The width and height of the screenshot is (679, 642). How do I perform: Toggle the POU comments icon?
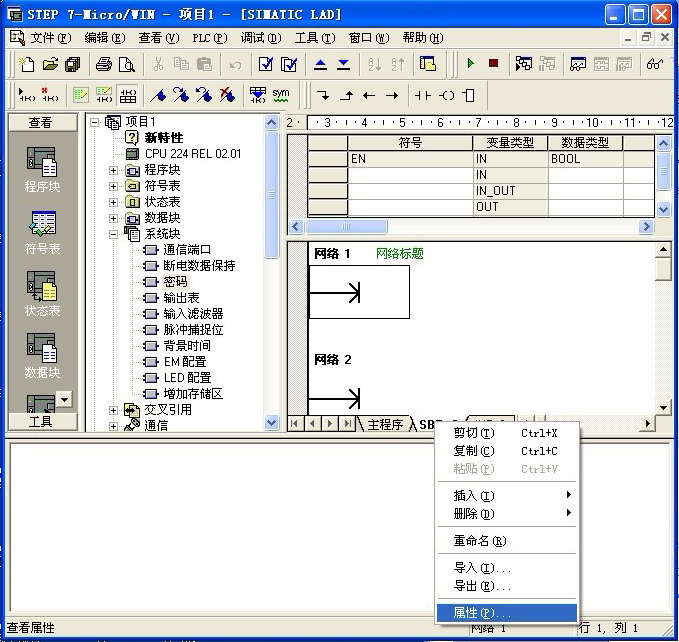click(x=81, y=95)
